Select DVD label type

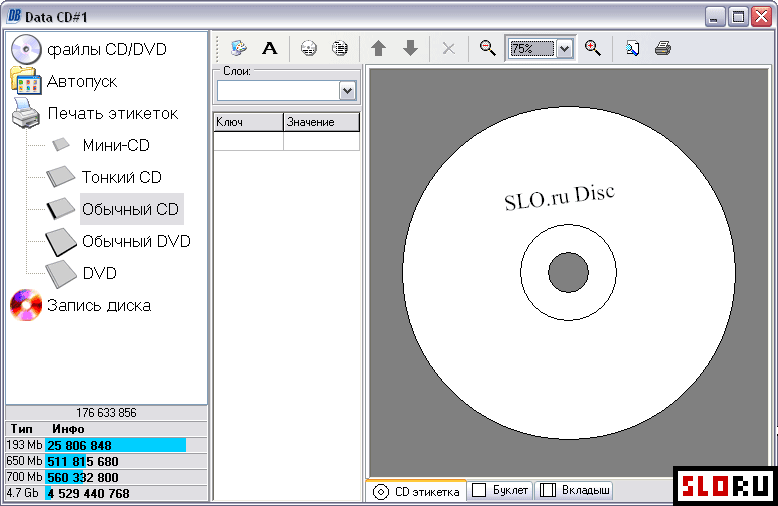pos(99,273)
